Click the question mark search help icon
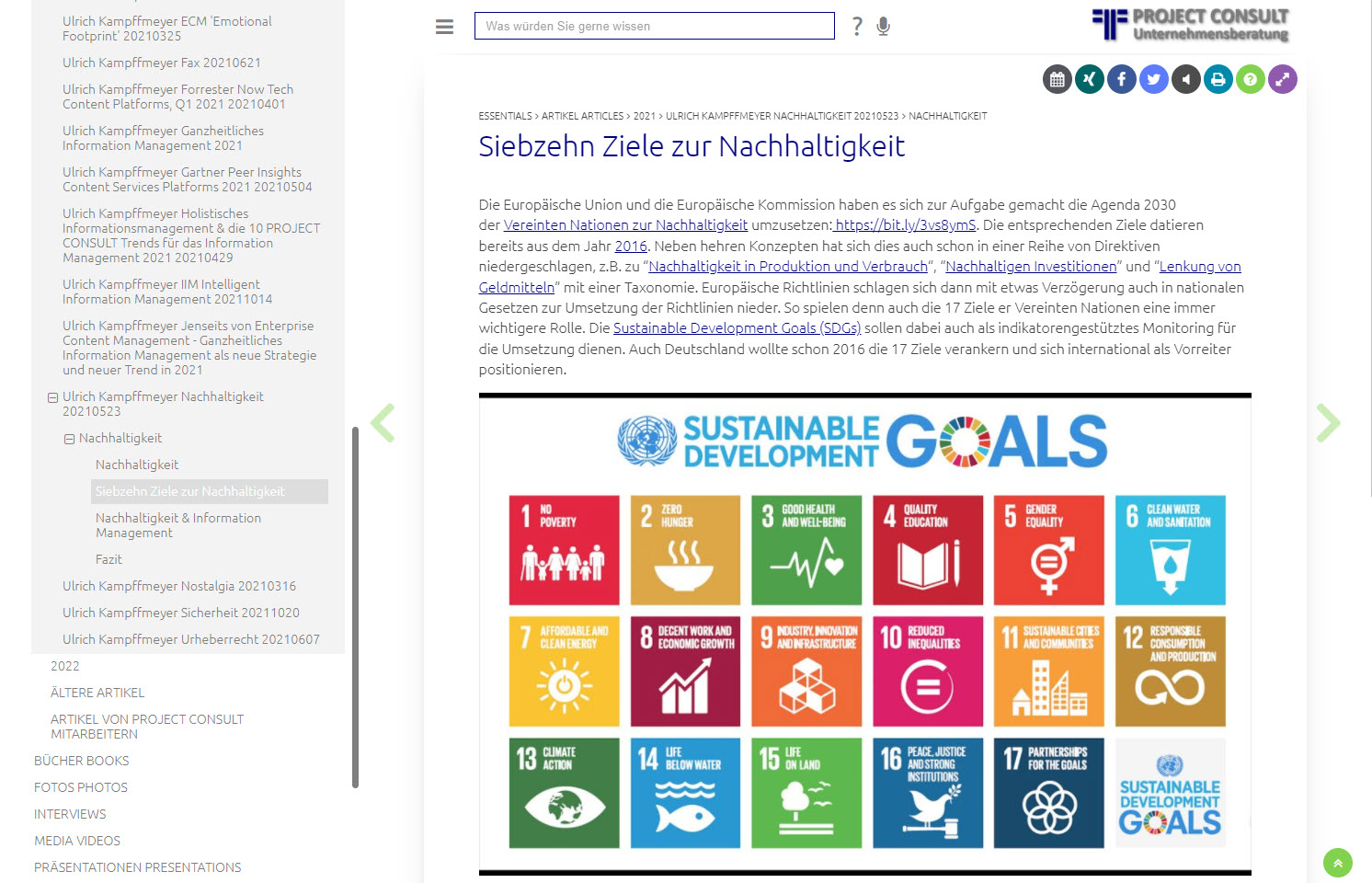 pos(857,26)
